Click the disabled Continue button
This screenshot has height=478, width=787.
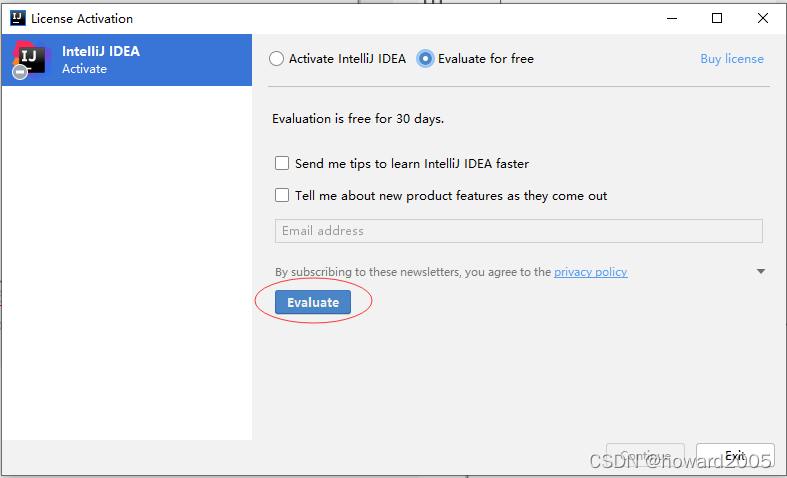pyautogui.click(x=645, y=456)
